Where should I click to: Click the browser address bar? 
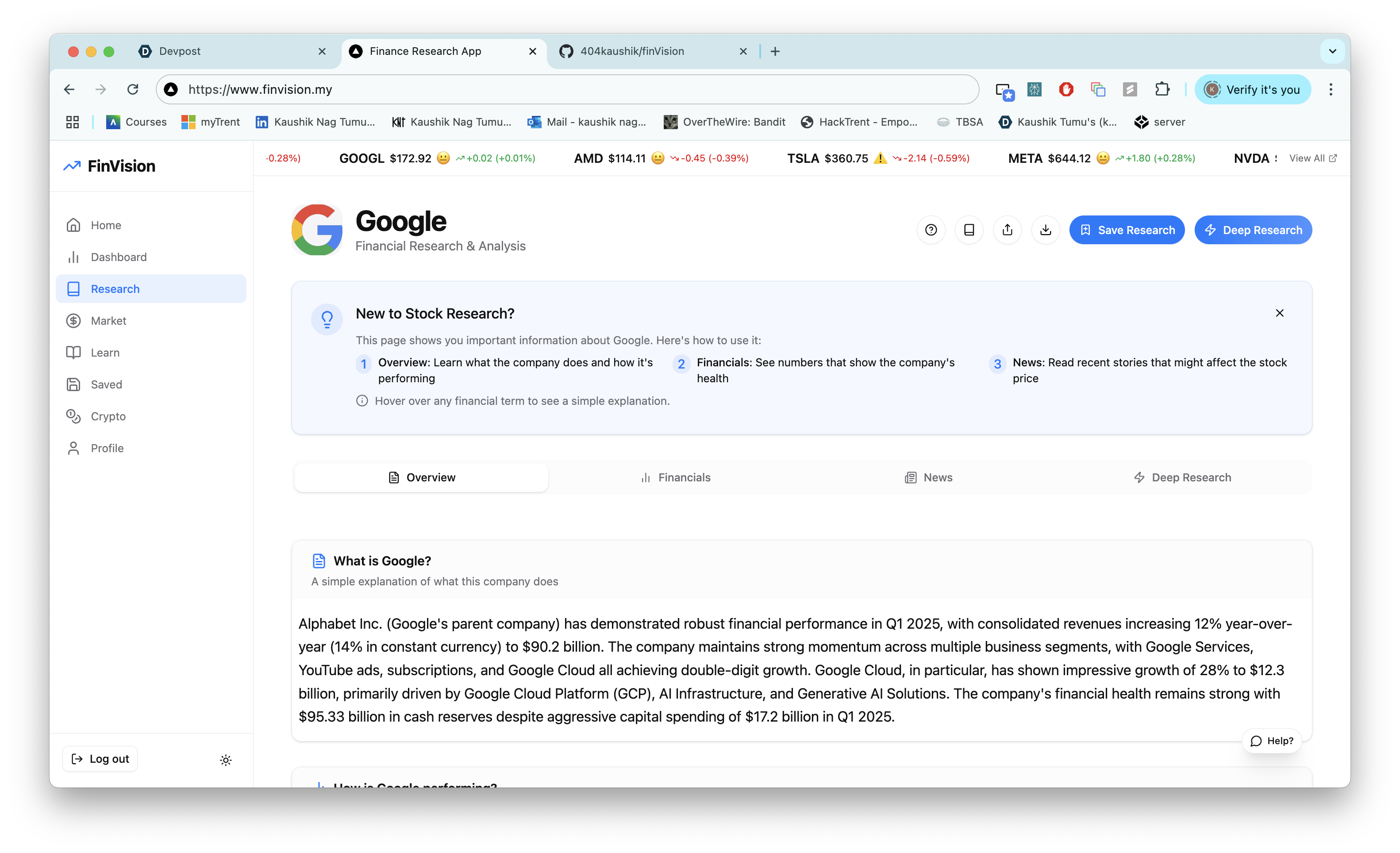point(568,89)
